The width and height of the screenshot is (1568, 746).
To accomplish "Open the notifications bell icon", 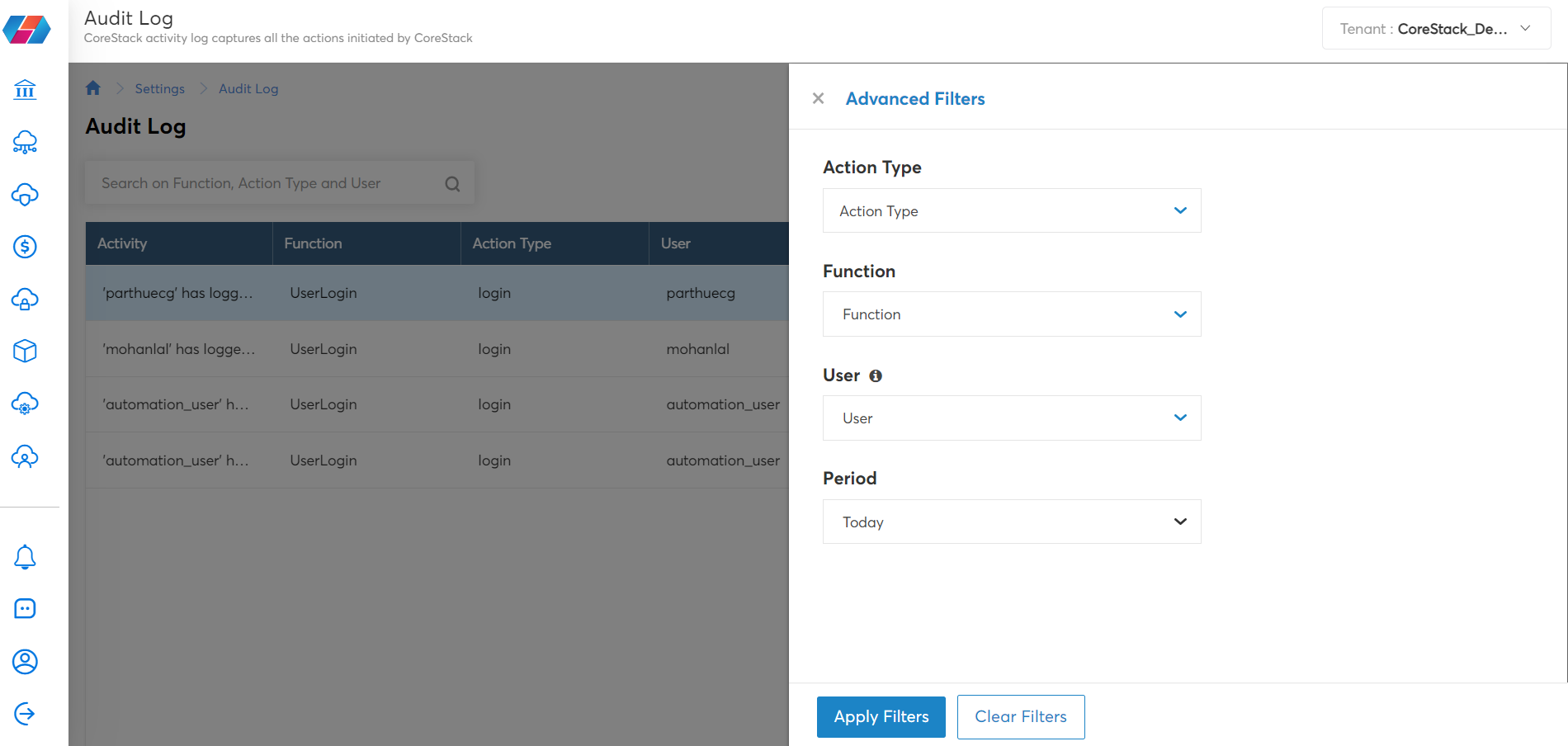I will (25, 557).
